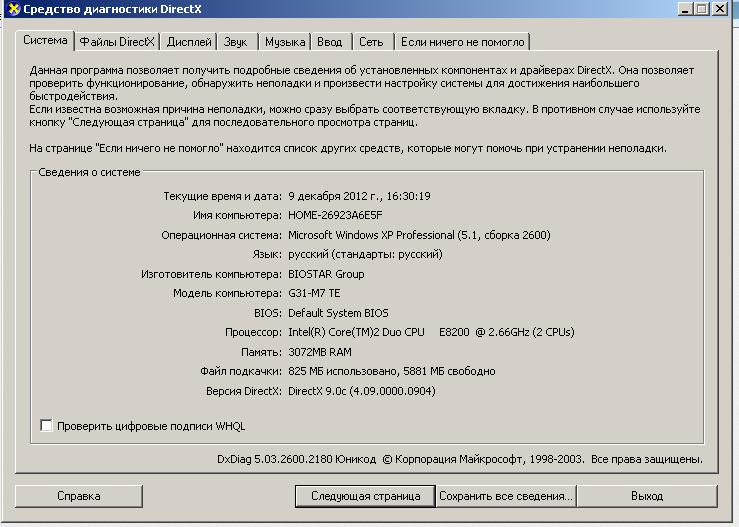Click the Изготовитель компьютера: label
This screenshot has height=527, width=739.
pos(211,274)
